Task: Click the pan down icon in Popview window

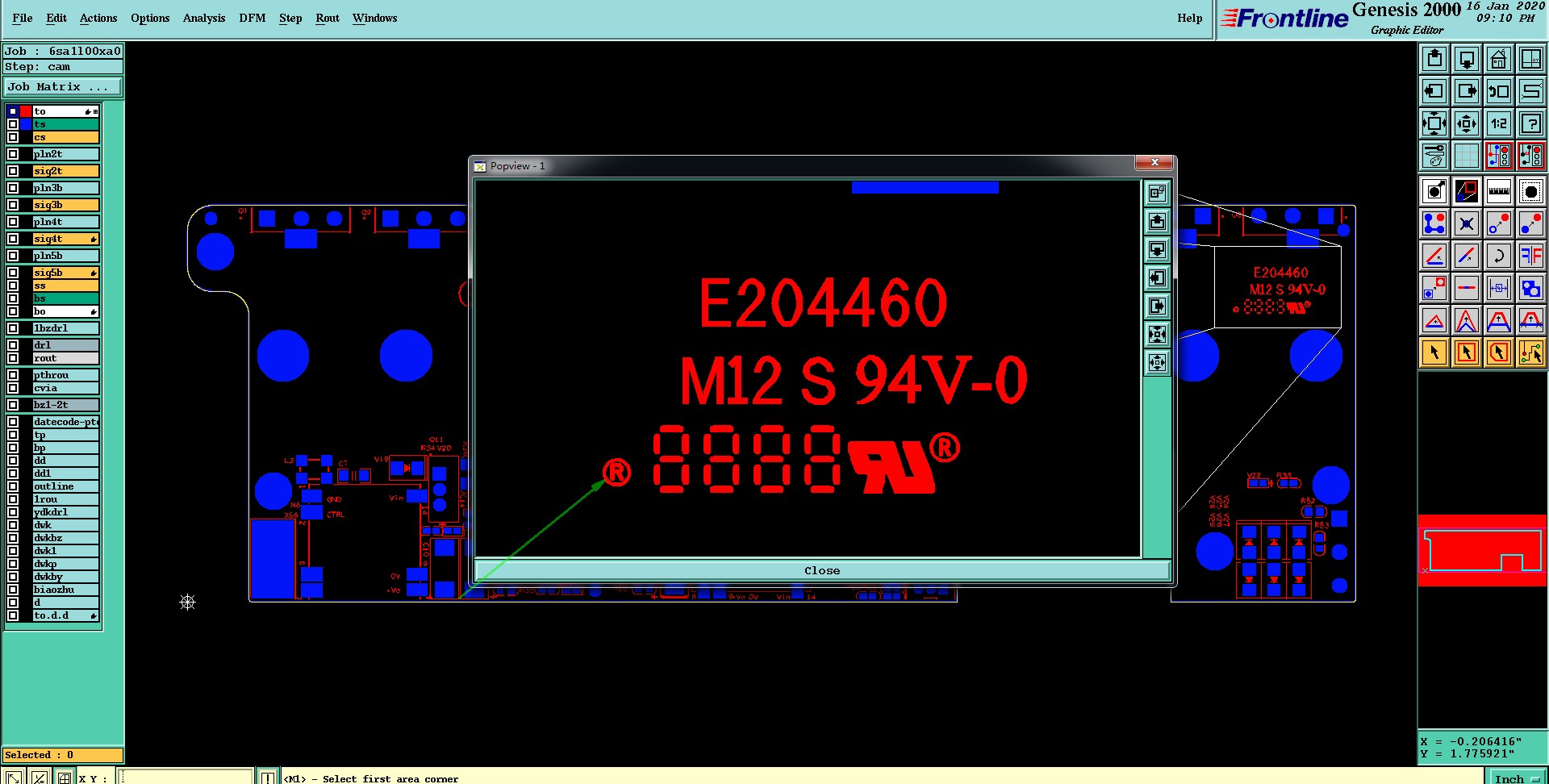Action: click(1158, 250)
